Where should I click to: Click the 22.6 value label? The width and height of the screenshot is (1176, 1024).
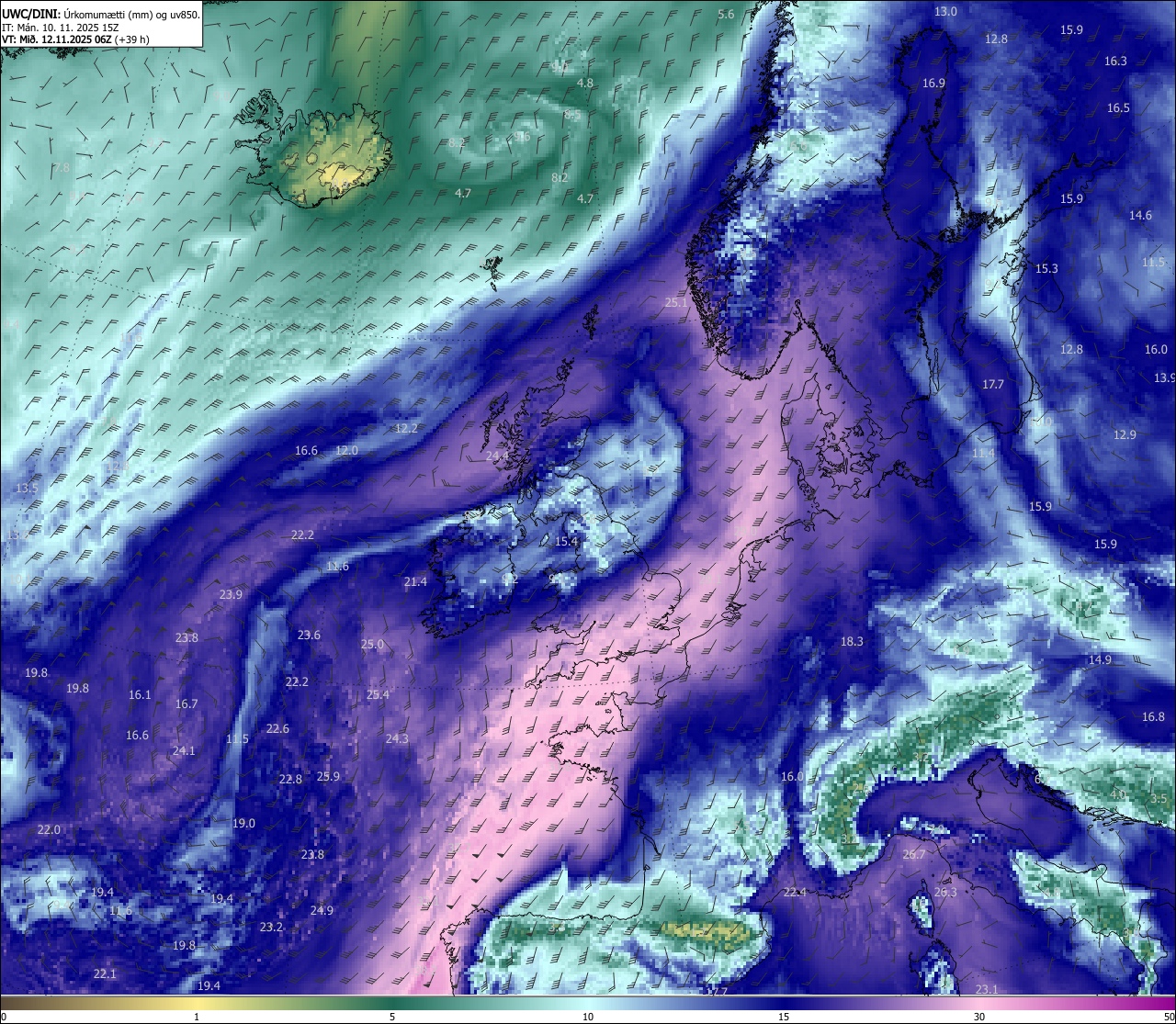277,728
